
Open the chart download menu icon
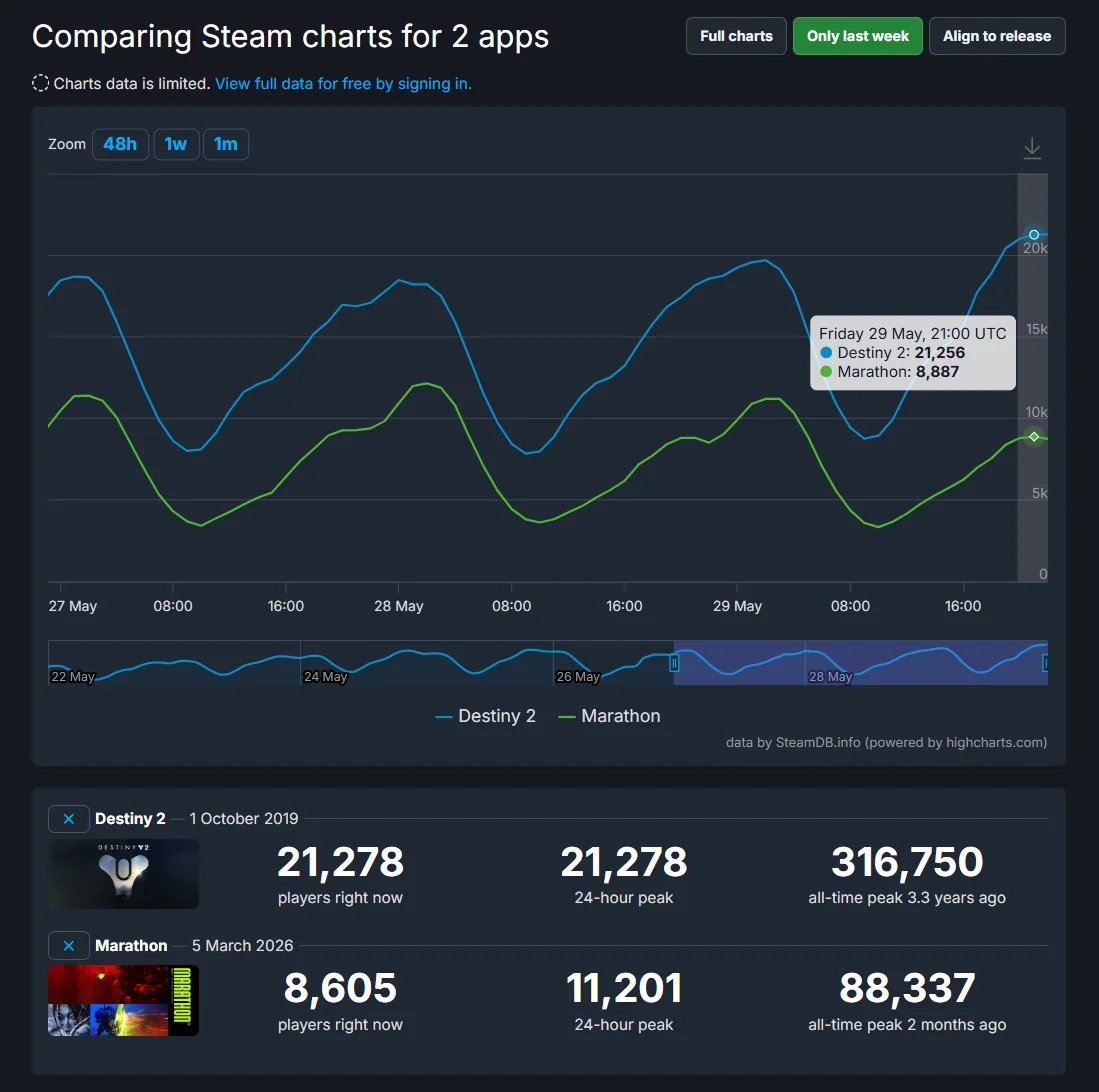tap(1032, 148)
